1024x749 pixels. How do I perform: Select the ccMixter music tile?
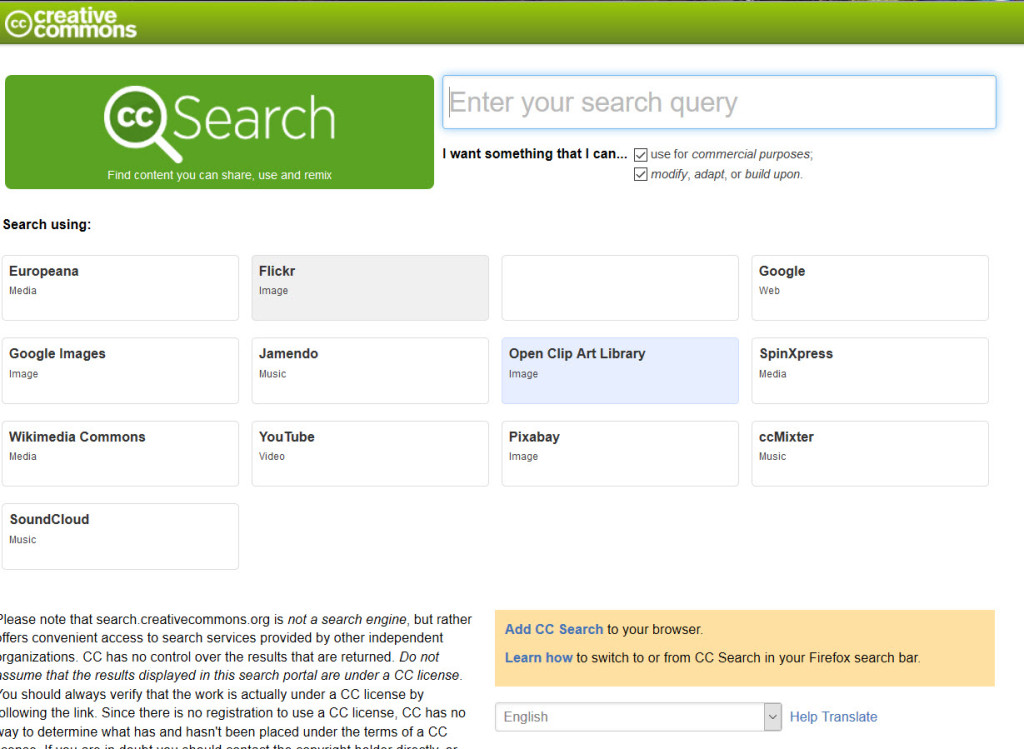pyautogui.click(x=870, y=453)
